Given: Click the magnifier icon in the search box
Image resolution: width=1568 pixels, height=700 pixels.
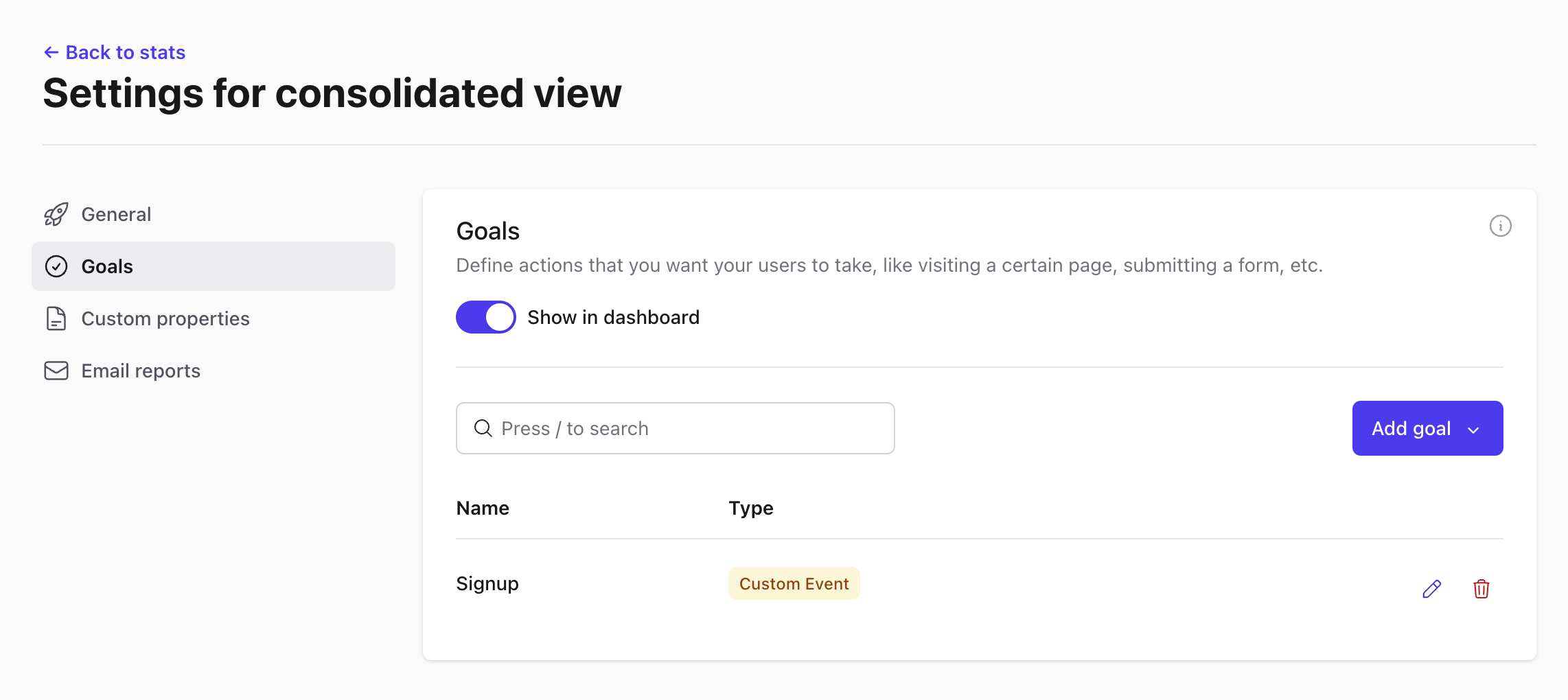Looking at the screenshot, I should pos(483,428).
